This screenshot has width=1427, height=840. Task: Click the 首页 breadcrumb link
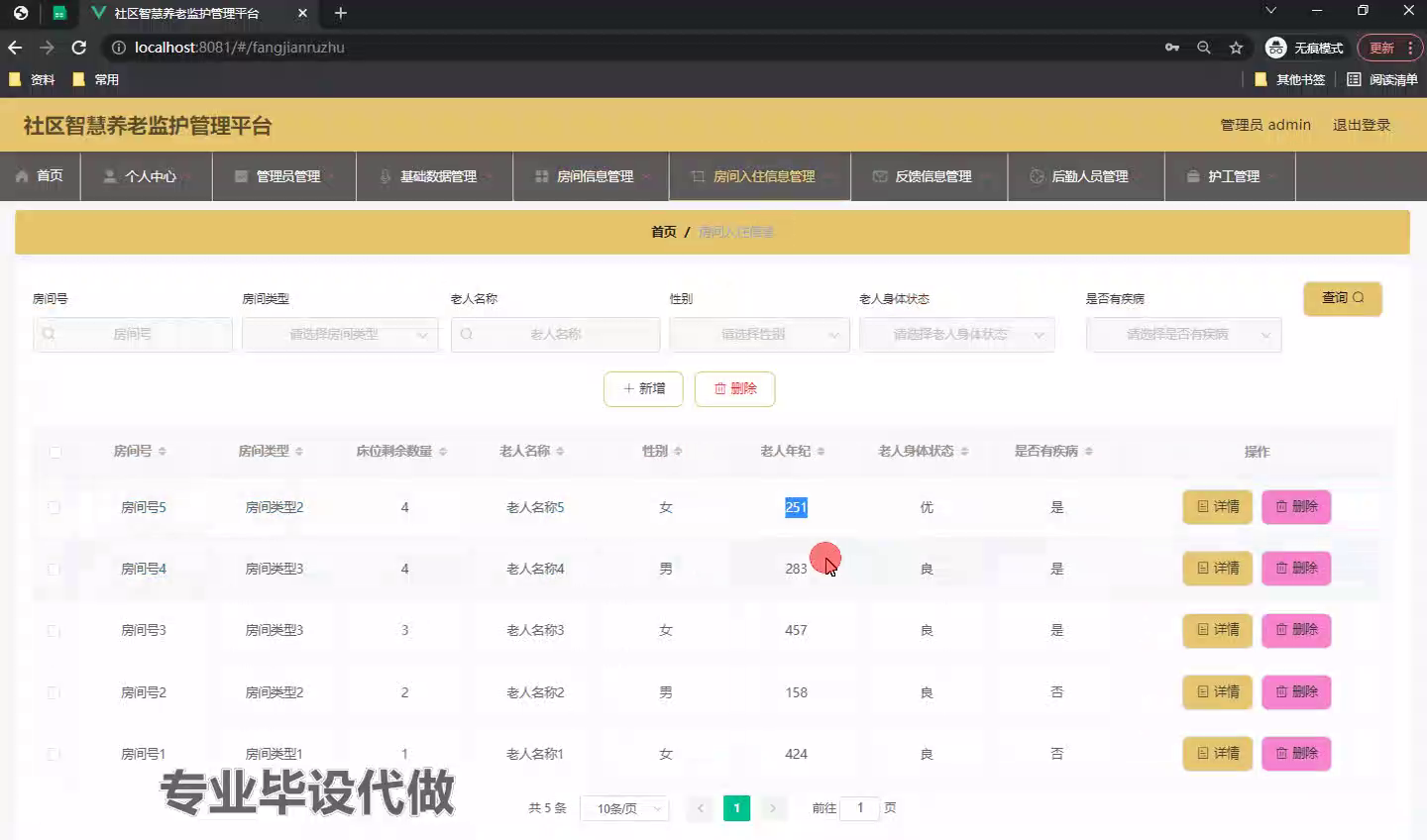click(663, 232)
